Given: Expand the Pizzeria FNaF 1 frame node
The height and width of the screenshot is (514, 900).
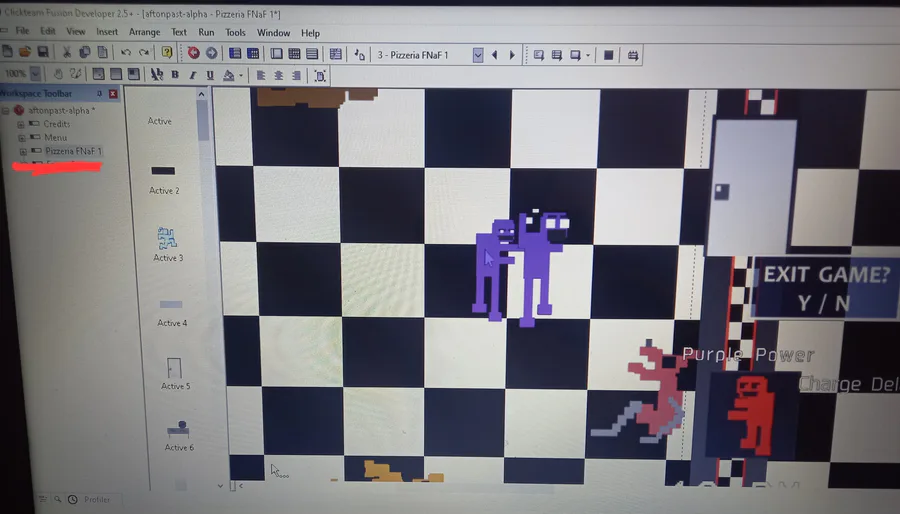Looking at the screenshot, I should tap(23, 152).
